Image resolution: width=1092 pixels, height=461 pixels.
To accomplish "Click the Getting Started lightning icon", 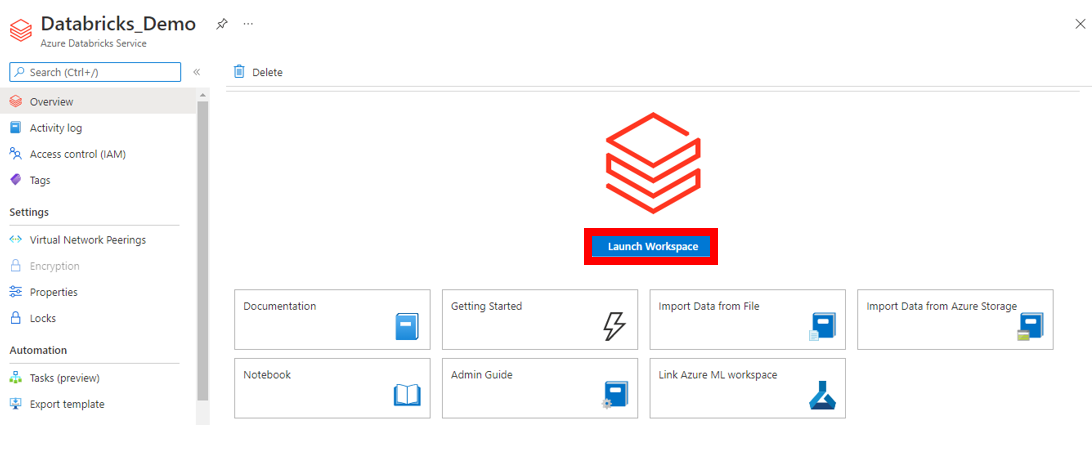I will tap(614, 326).
